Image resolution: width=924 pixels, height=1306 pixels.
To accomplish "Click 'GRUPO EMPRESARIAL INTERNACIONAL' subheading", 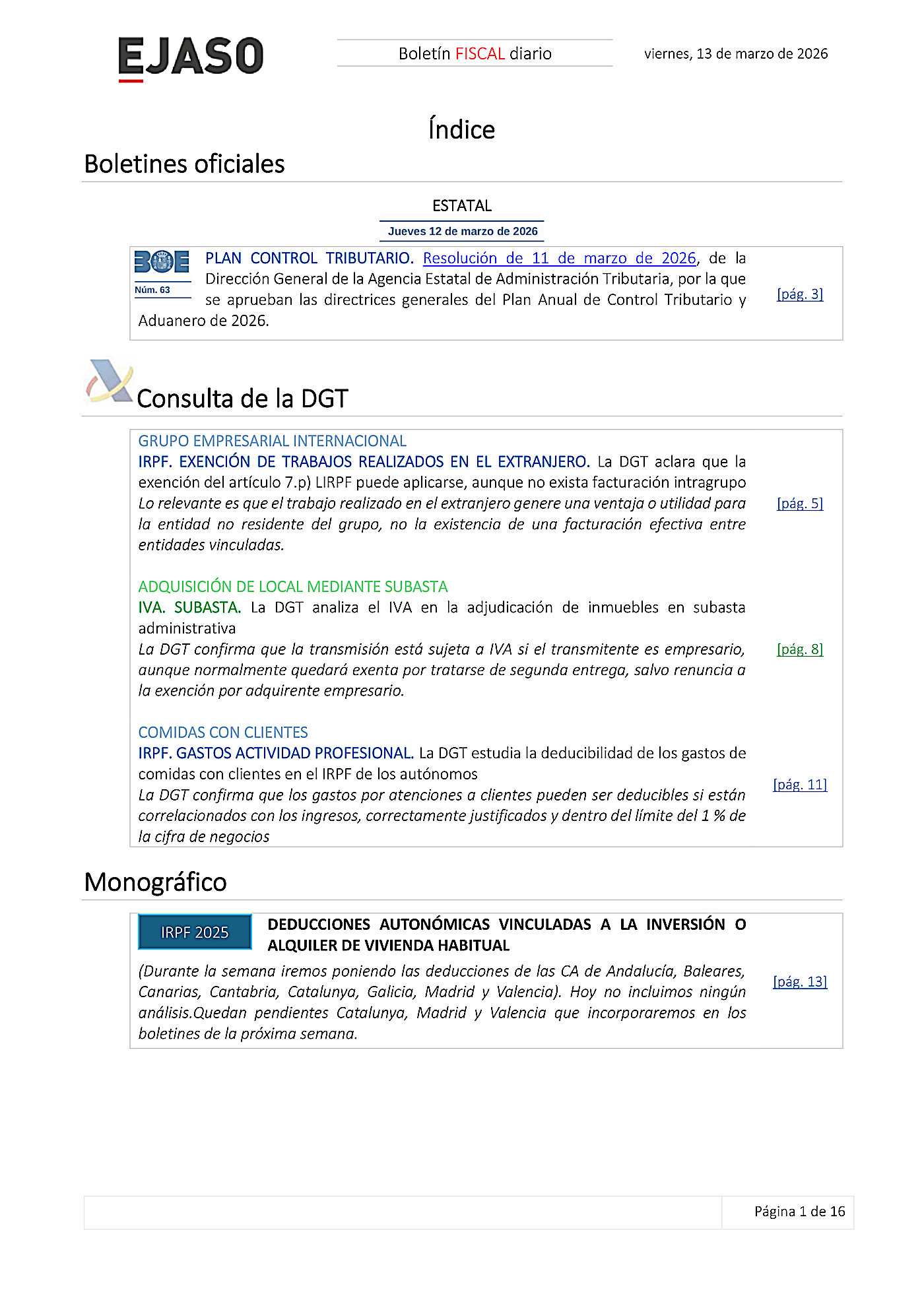I will (272, 441).
